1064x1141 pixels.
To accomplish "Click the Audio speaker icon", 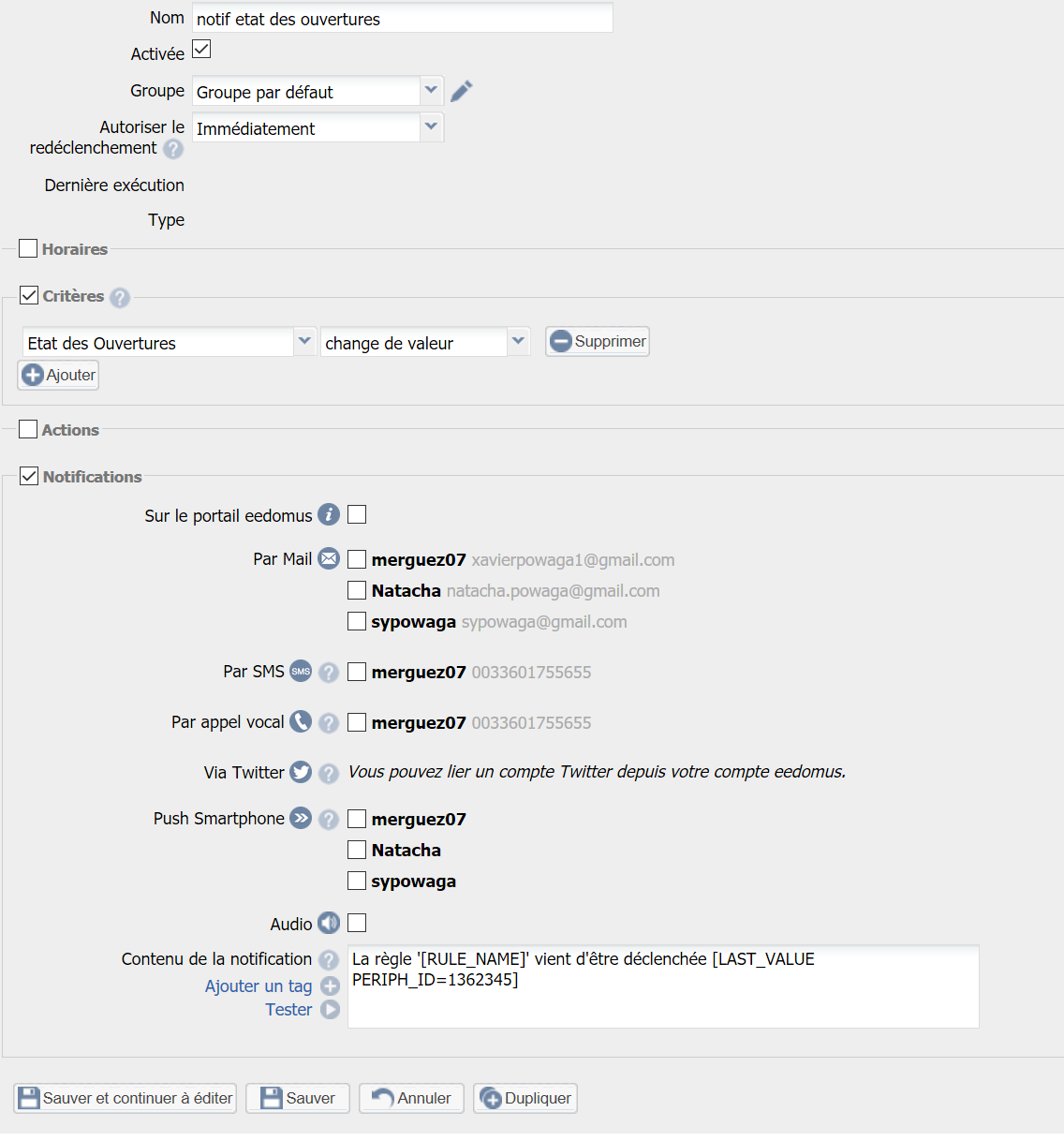I will [329, 924].
